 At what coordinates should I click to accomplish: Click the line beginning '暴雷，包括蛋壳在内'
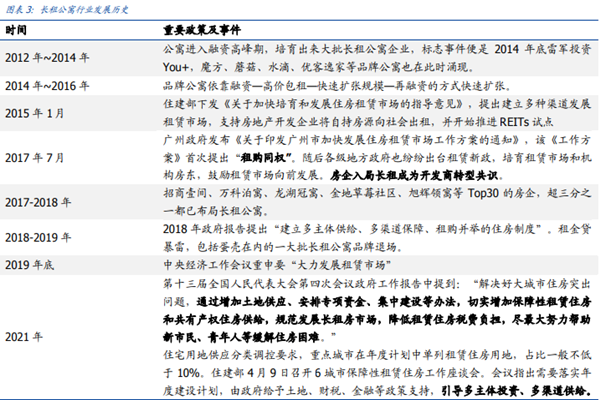(x=283, y=247)
